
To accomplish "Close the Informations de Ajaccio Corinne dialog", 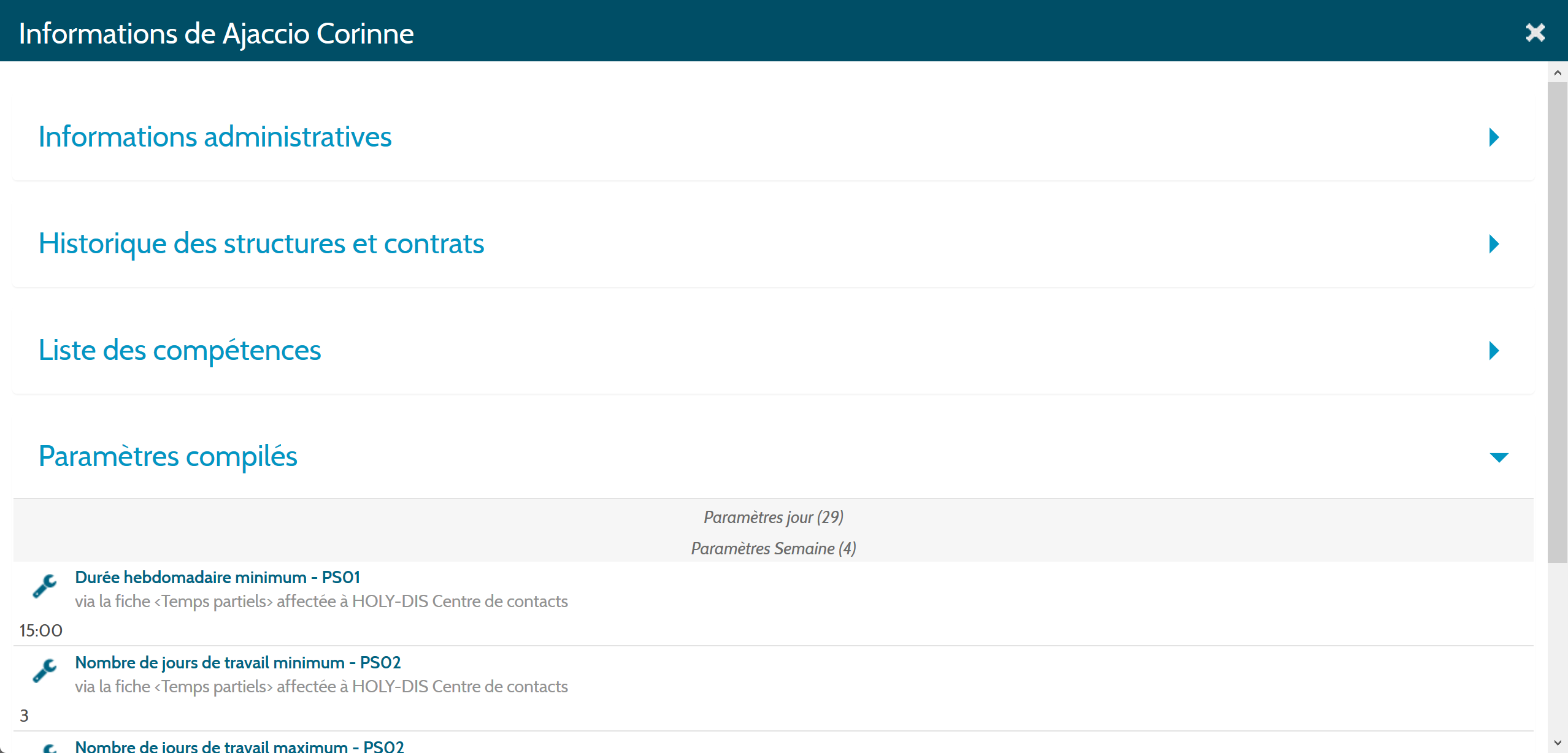I will pyautogui.click(x=1535, y=32).
